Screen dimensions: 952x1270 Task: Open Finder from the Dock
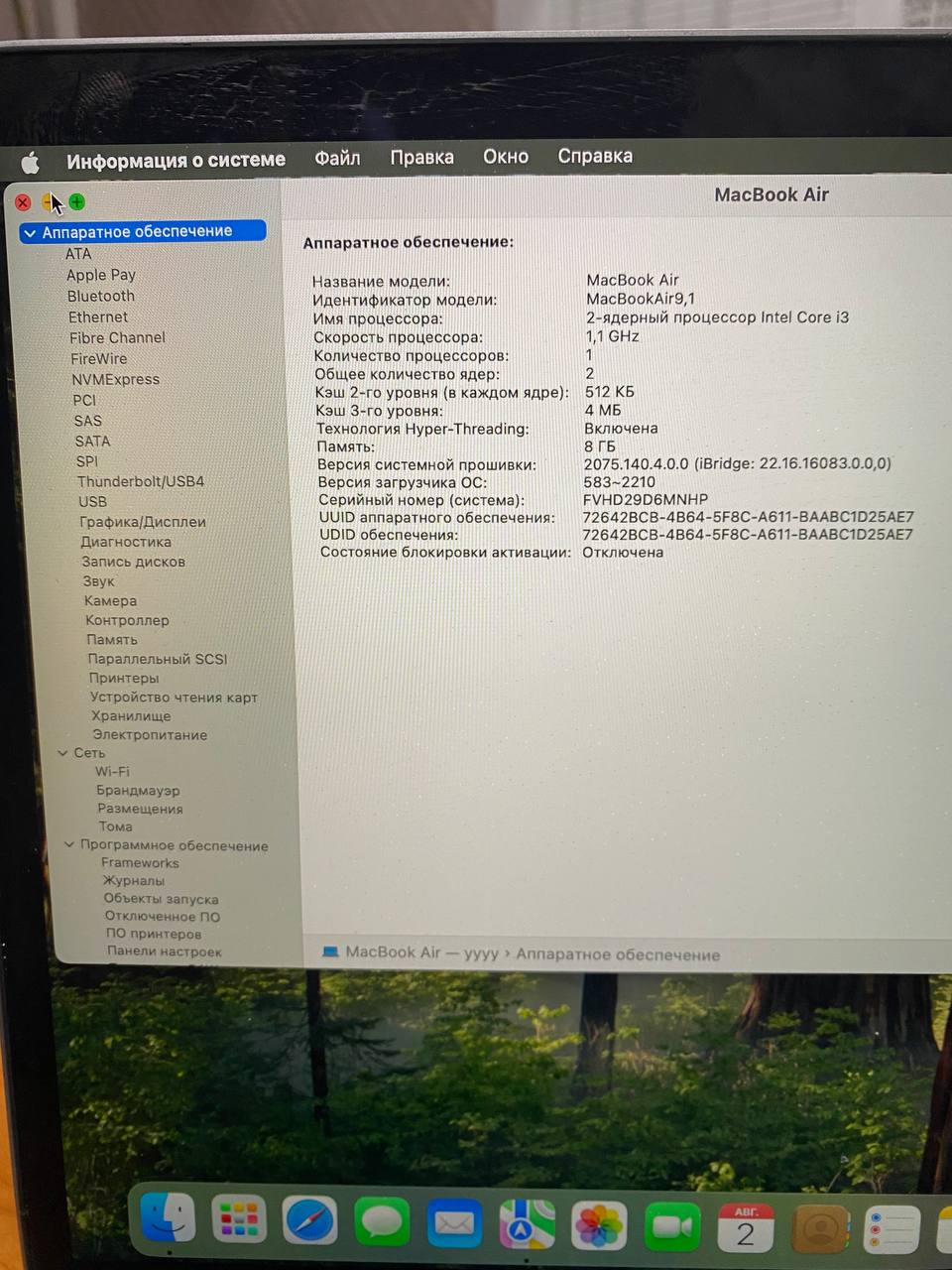[167, 1217]
